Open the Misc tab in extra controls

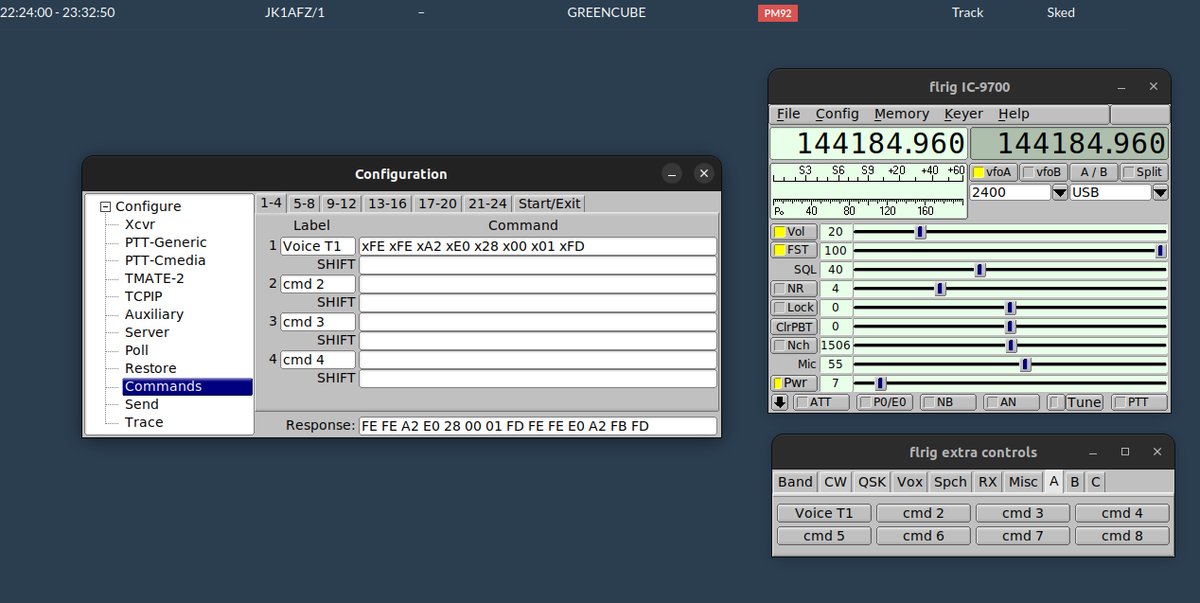click(x=1022, y=482)
